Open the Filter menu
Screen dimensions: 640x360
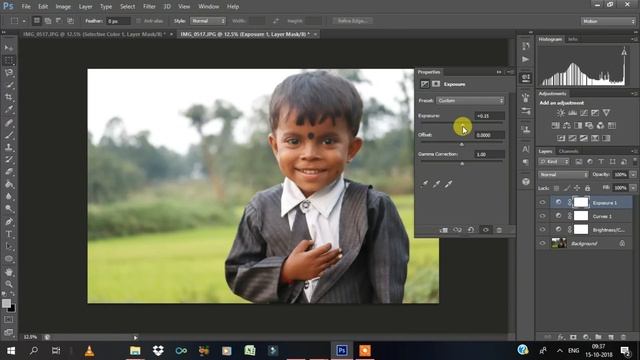149,7
